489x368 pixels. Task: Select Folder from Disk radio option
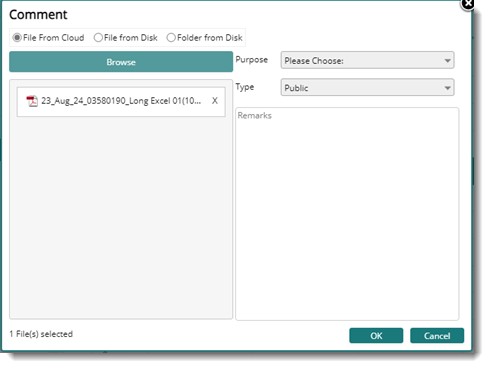[171, 38]
